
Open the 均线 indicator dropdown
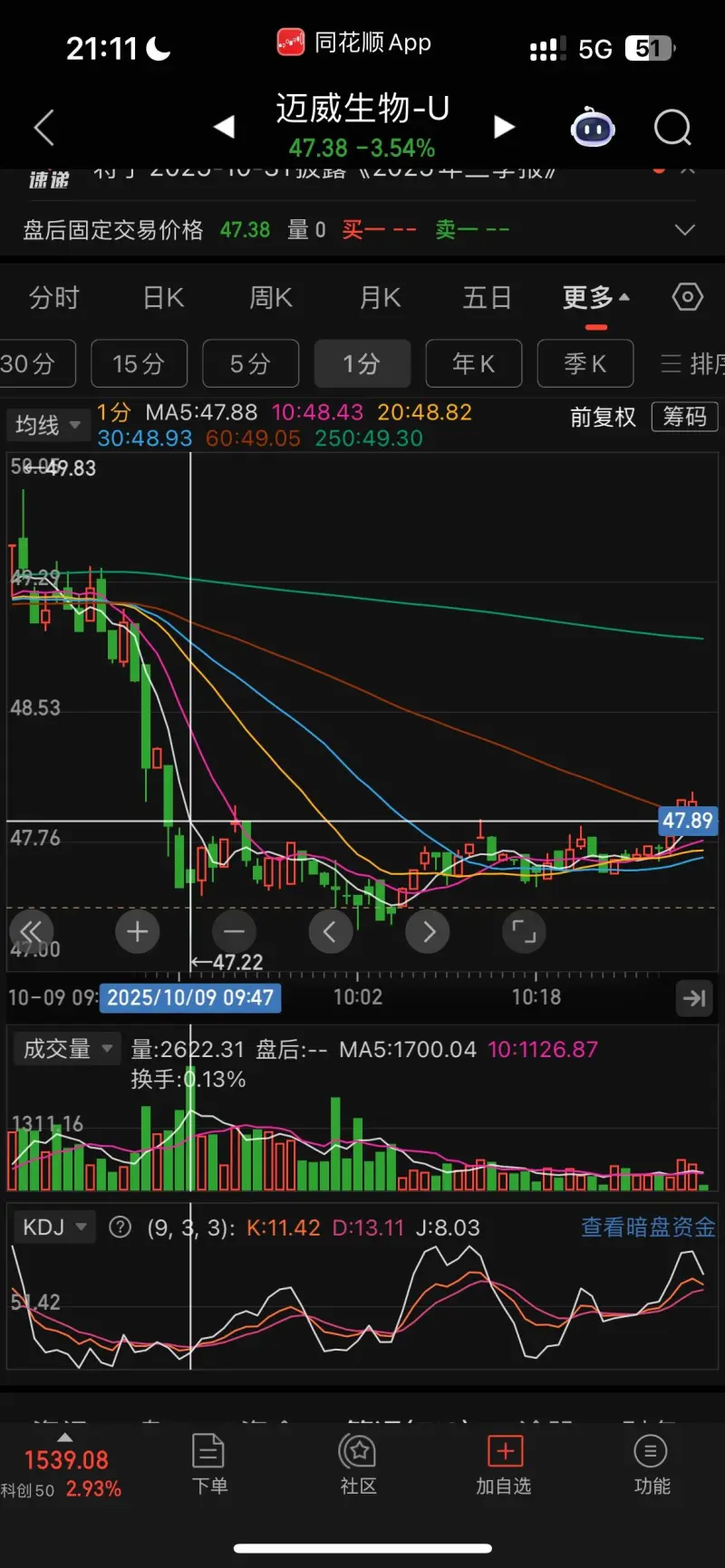pyautogui.click(x=47, y=425)
